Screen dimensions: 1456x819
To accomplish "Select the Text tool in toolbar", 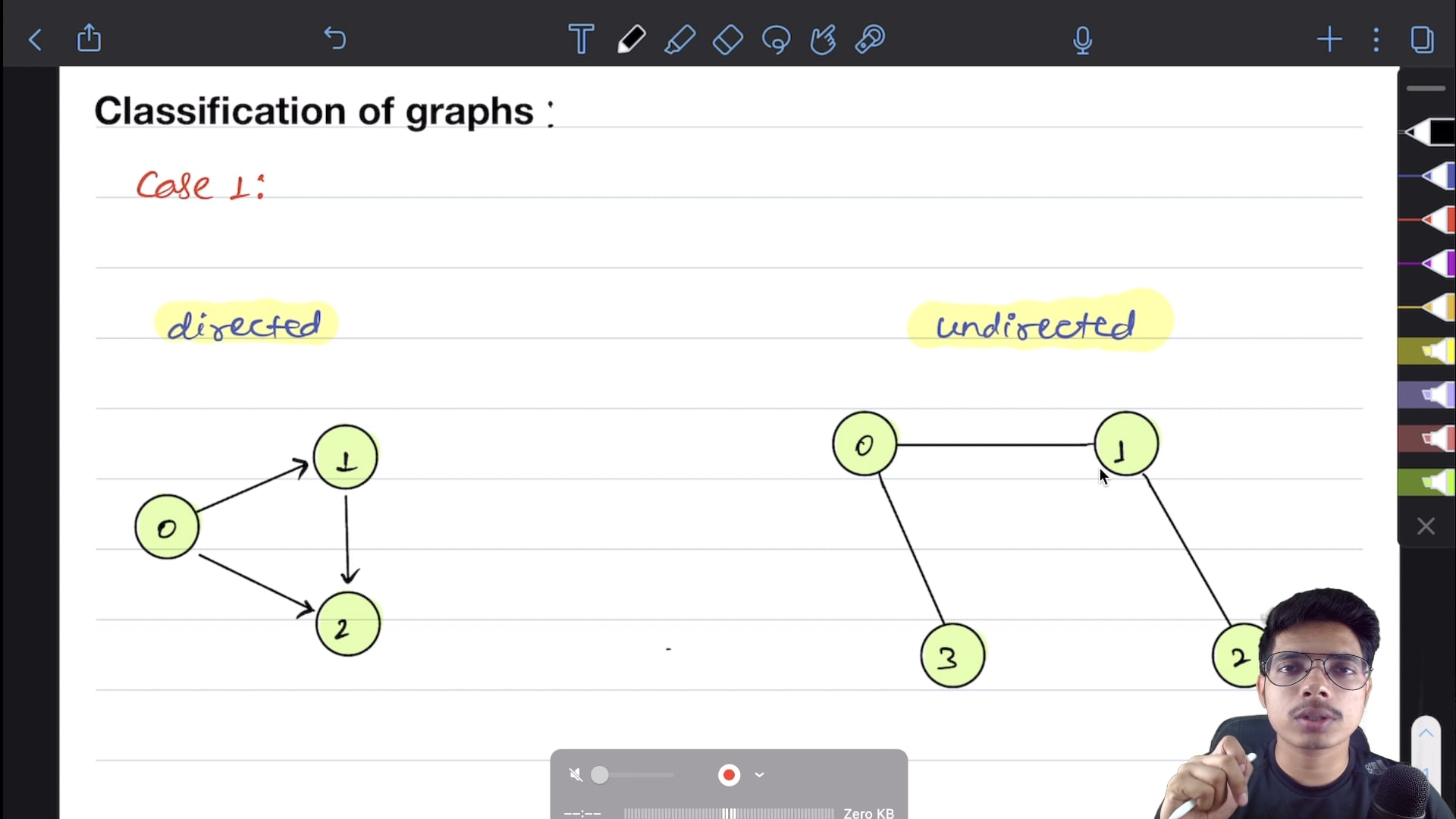I will click(x=581, y=39).
